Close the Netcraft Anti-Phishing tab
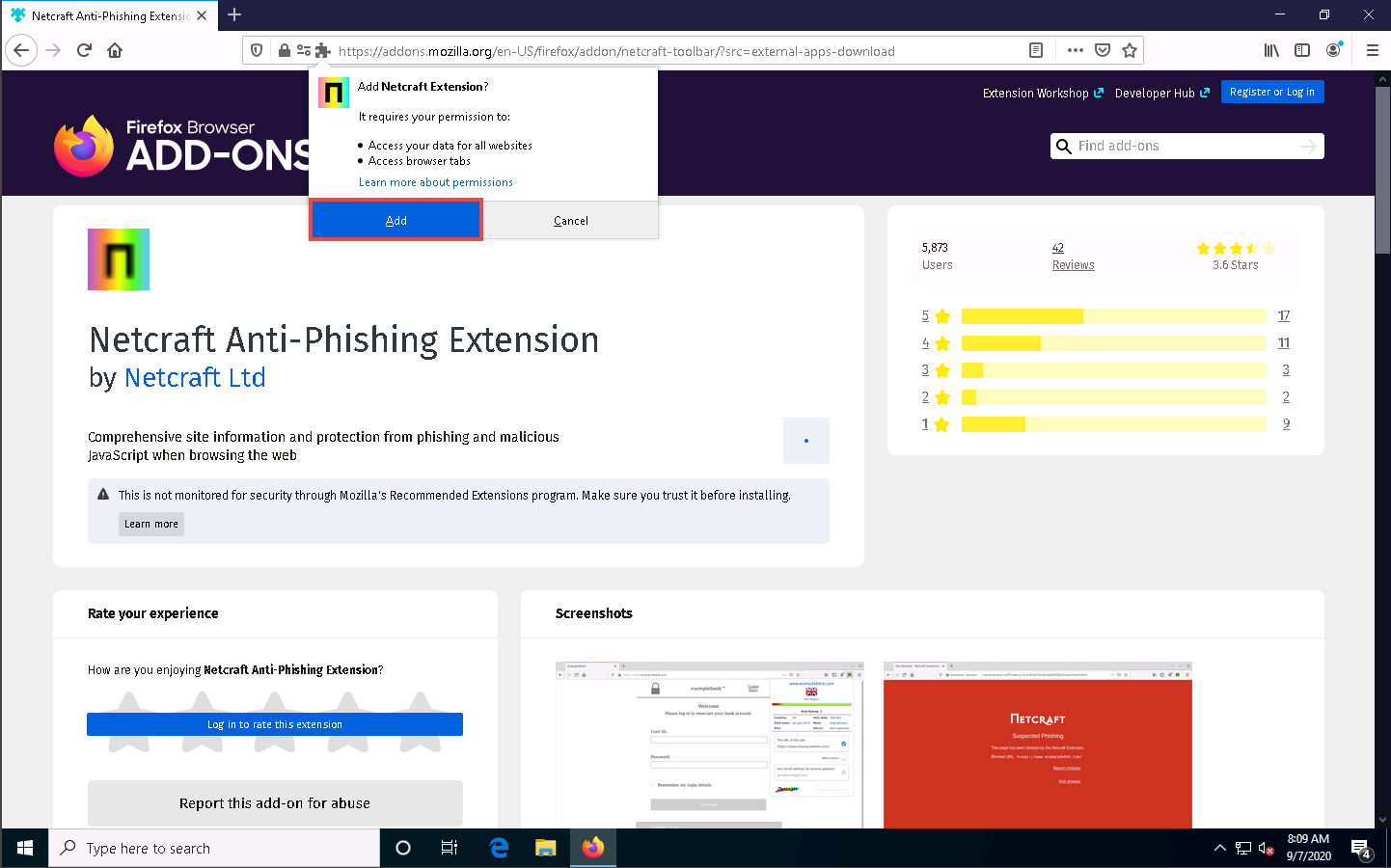1391x868 pixels. pos(202,15)
